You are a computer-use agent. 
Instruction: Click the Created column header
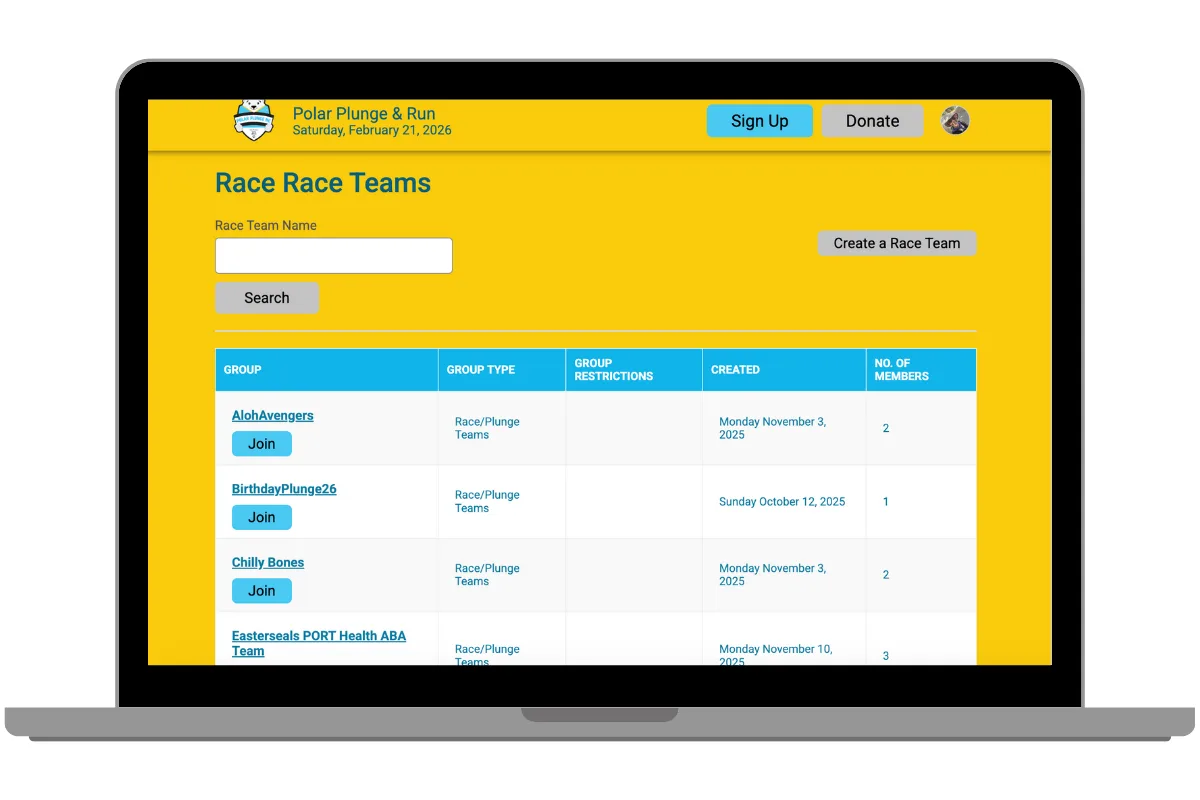tap(735, 370)
